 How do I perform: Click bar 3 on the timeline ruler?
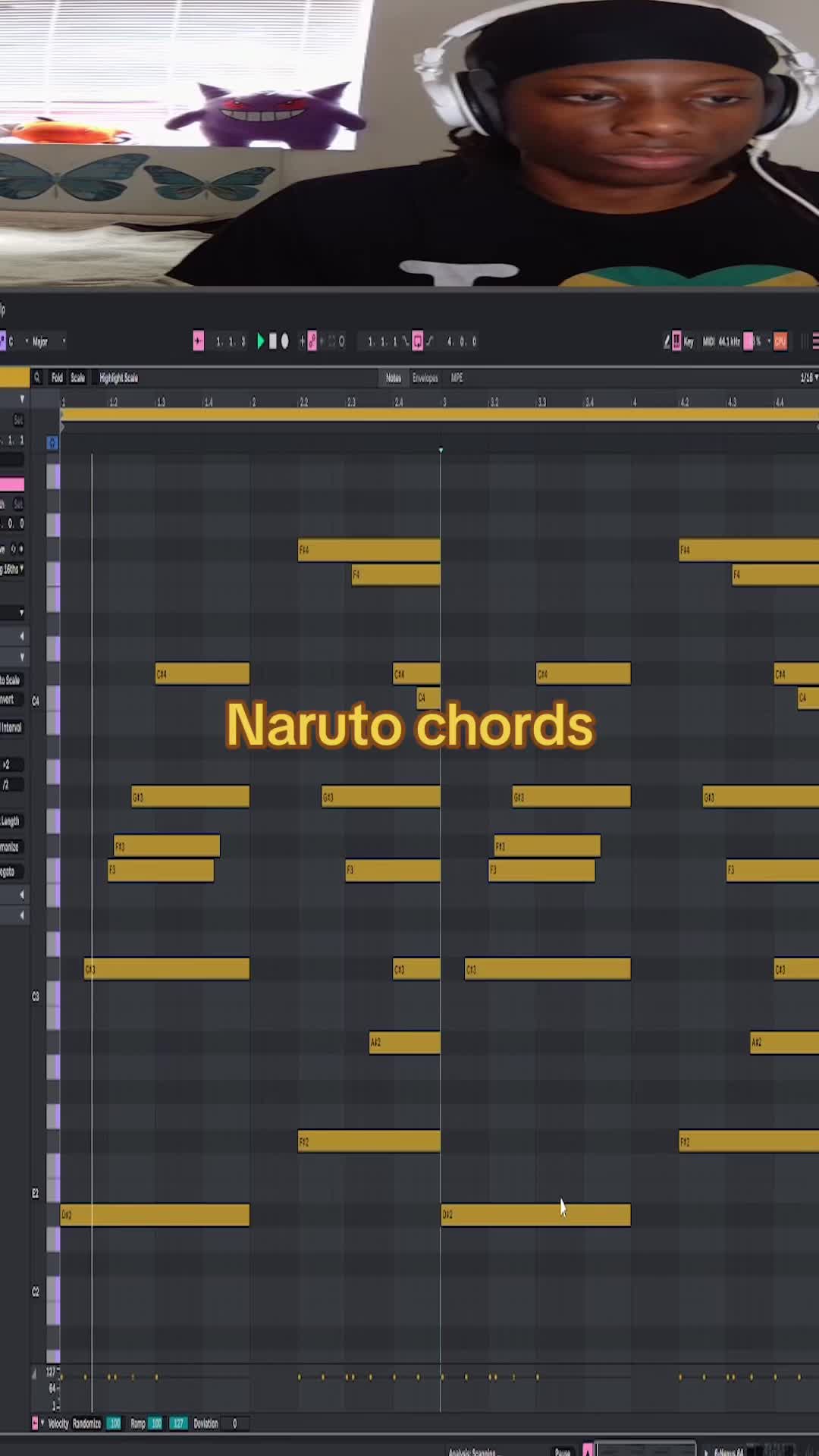tap(444, 402)
